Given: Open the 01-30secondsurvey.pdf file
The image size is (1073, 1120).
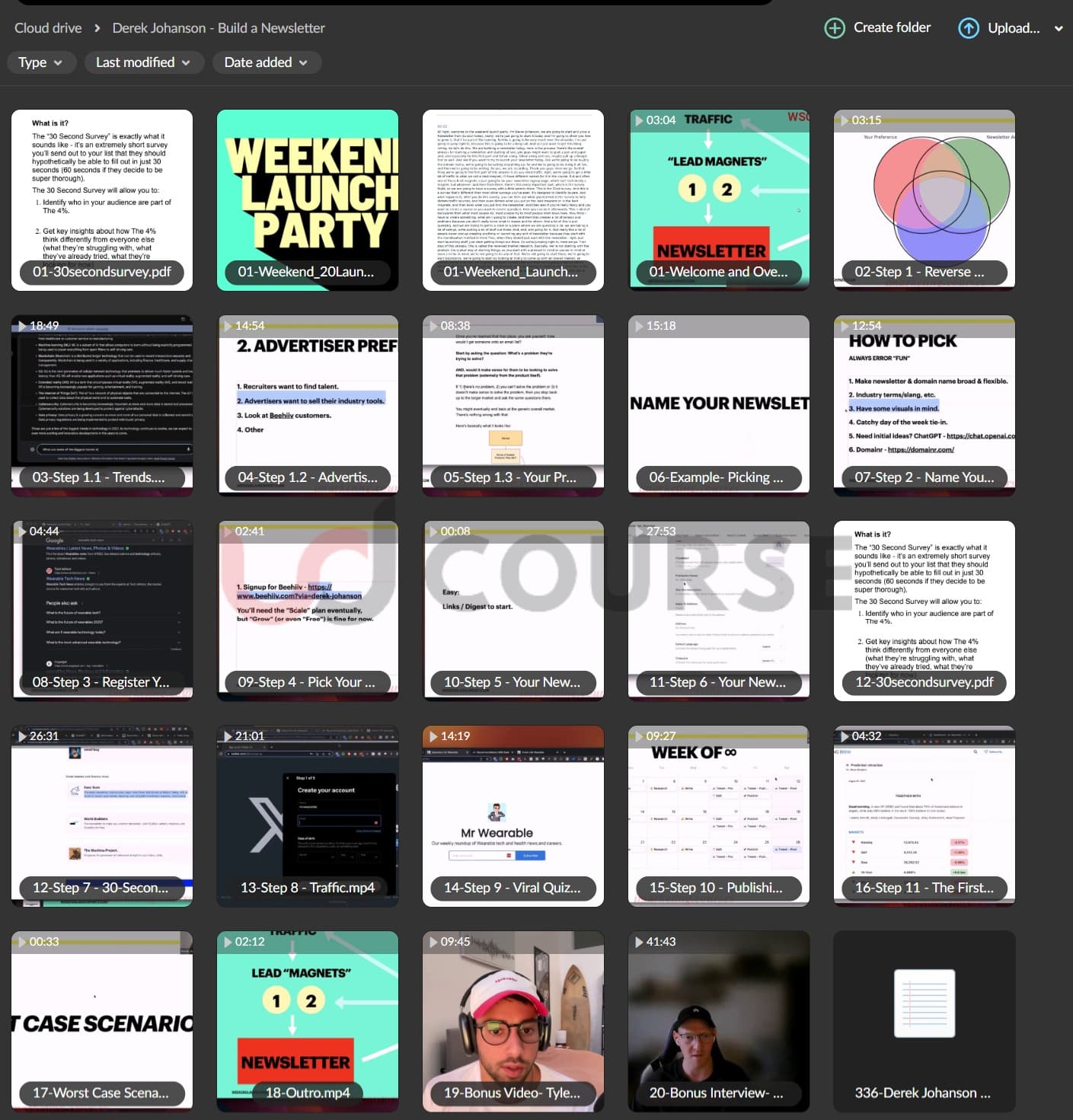Looking at the screenshot, I should point(102,199).
